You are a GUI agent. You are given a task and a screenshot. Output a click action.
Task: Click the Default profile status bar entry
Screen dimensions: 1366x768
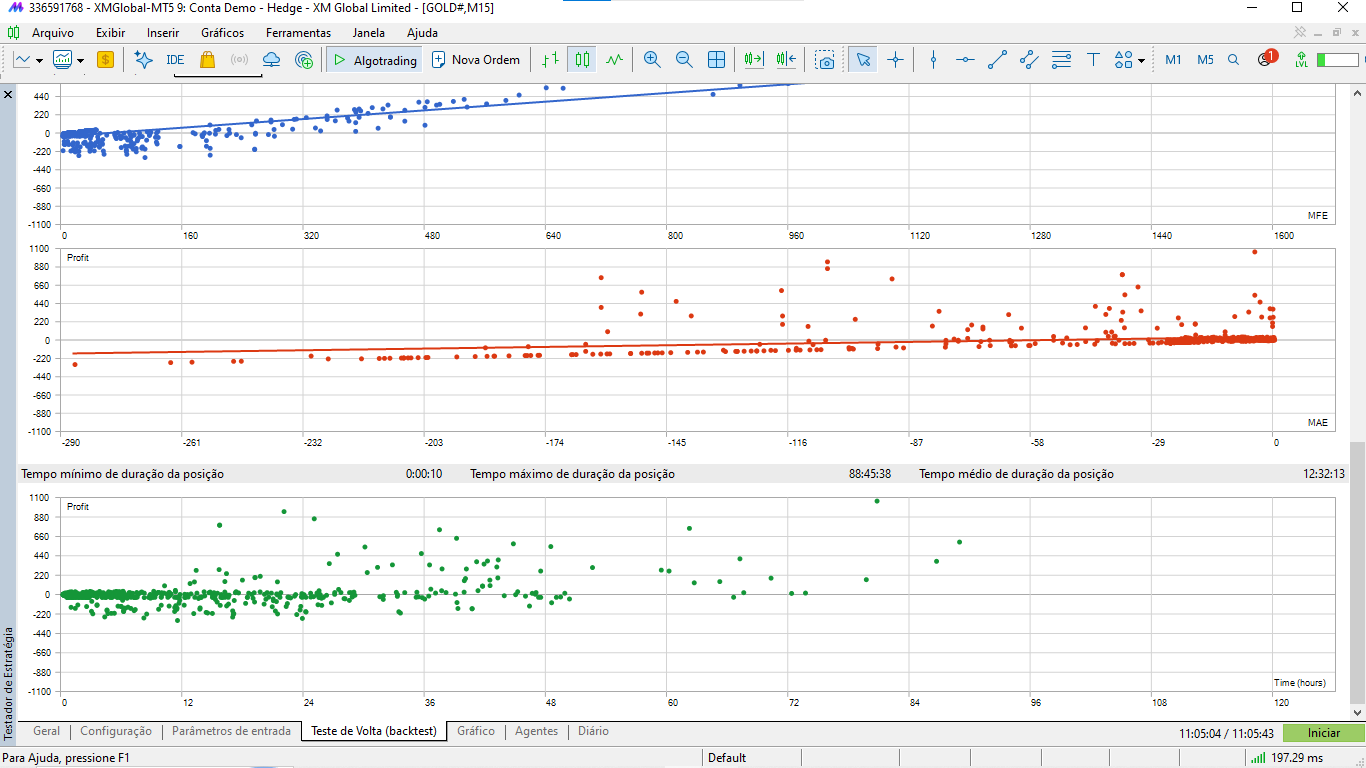click(x=727, y=758)
